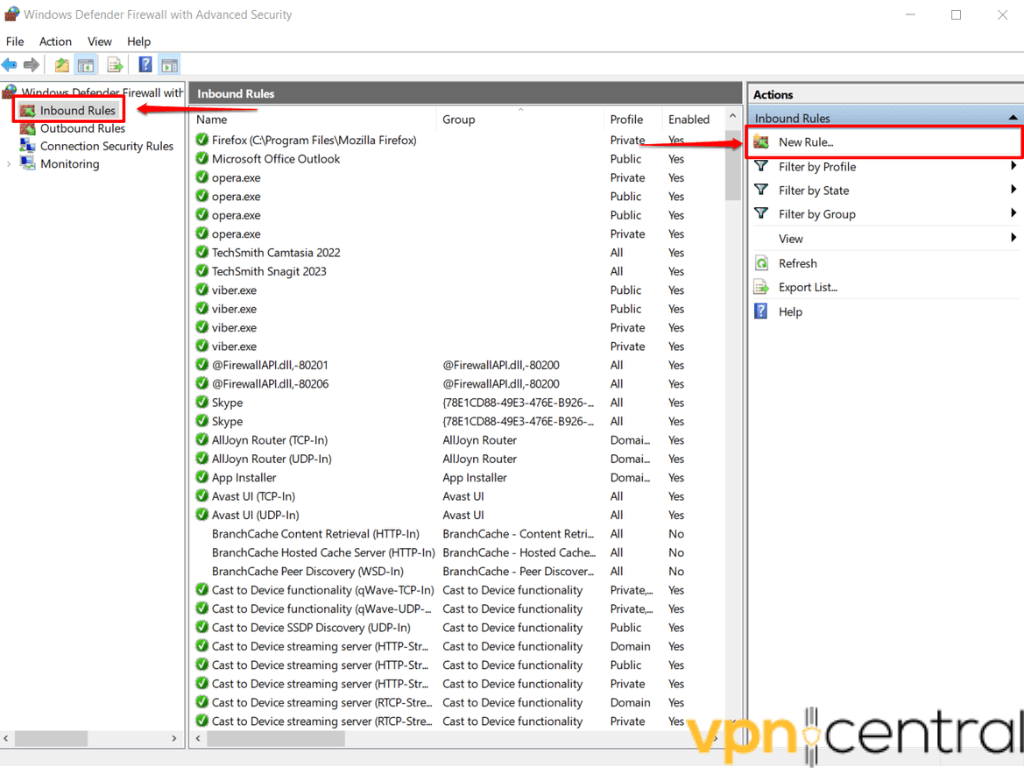
Task: Click the Export List toolbar icon
Action: (113, 64)
